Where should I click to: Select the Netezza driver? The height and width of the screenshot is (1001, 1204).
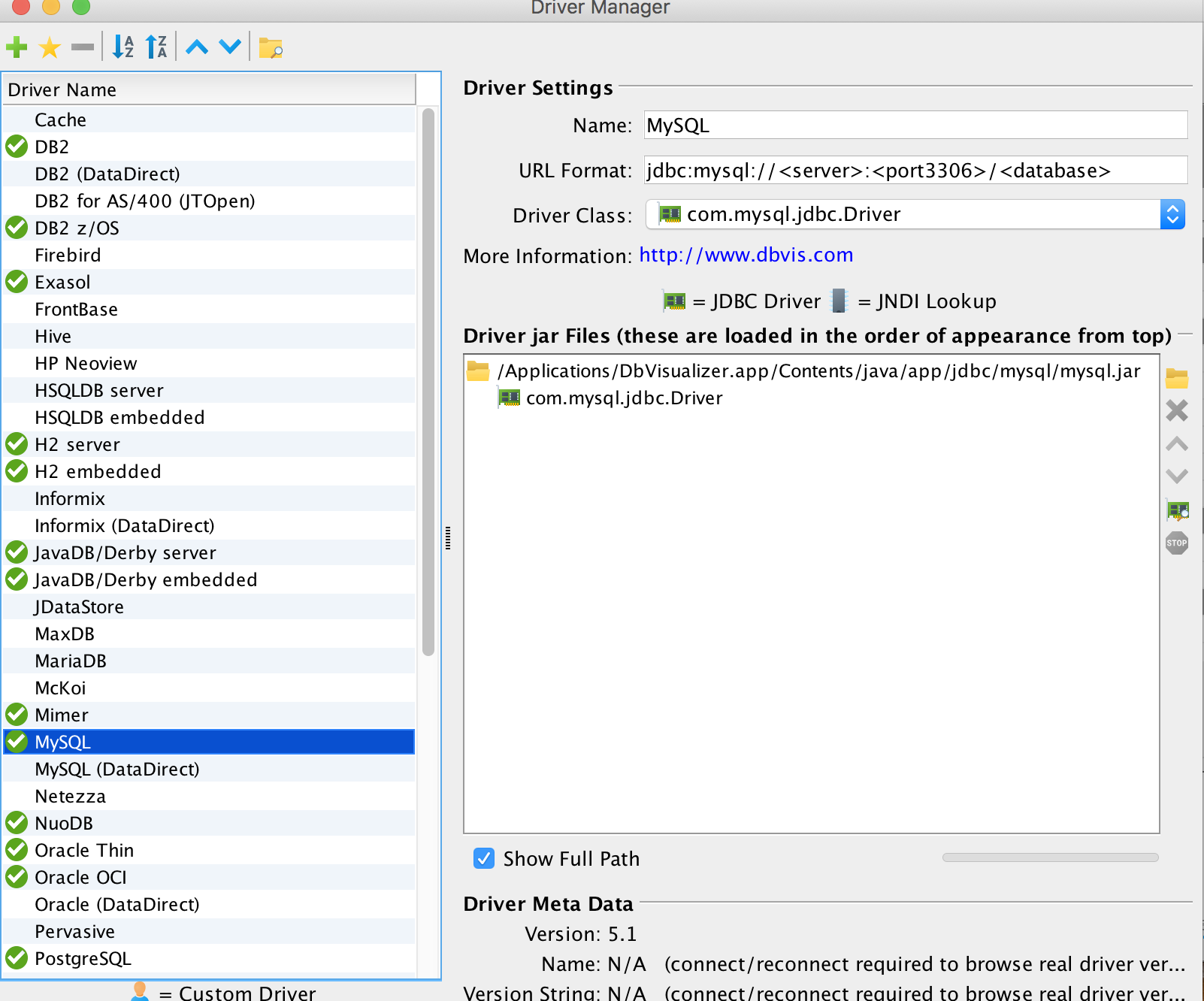point(209,796)
